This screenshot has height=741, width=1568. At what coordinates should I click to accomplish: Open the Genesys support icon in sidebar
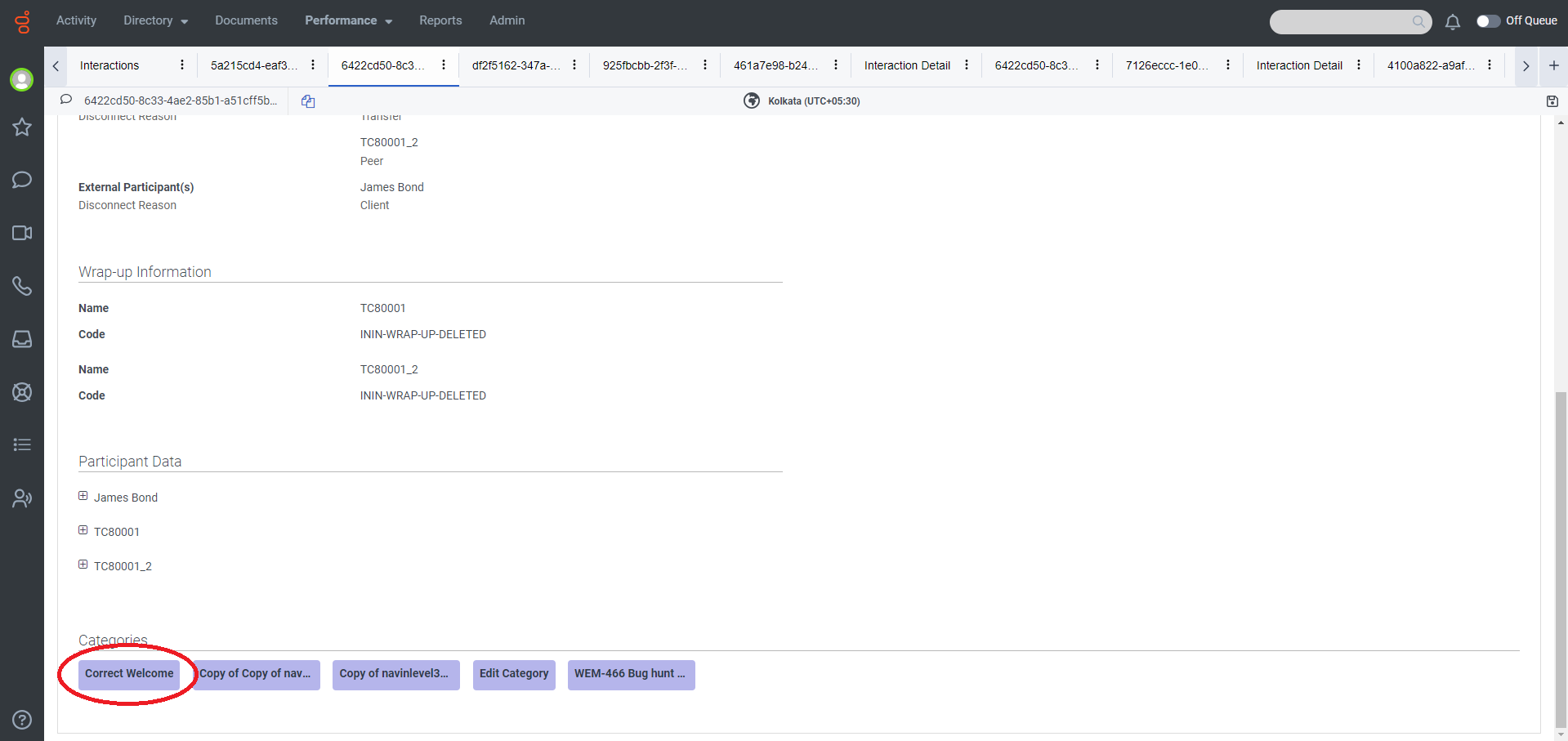pos(22,392)
